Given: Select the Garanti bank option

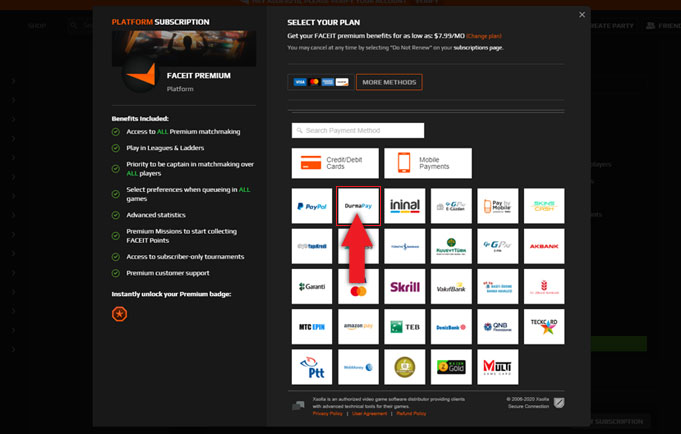Looking at the screenshot, I should click(x=311, y=287).
